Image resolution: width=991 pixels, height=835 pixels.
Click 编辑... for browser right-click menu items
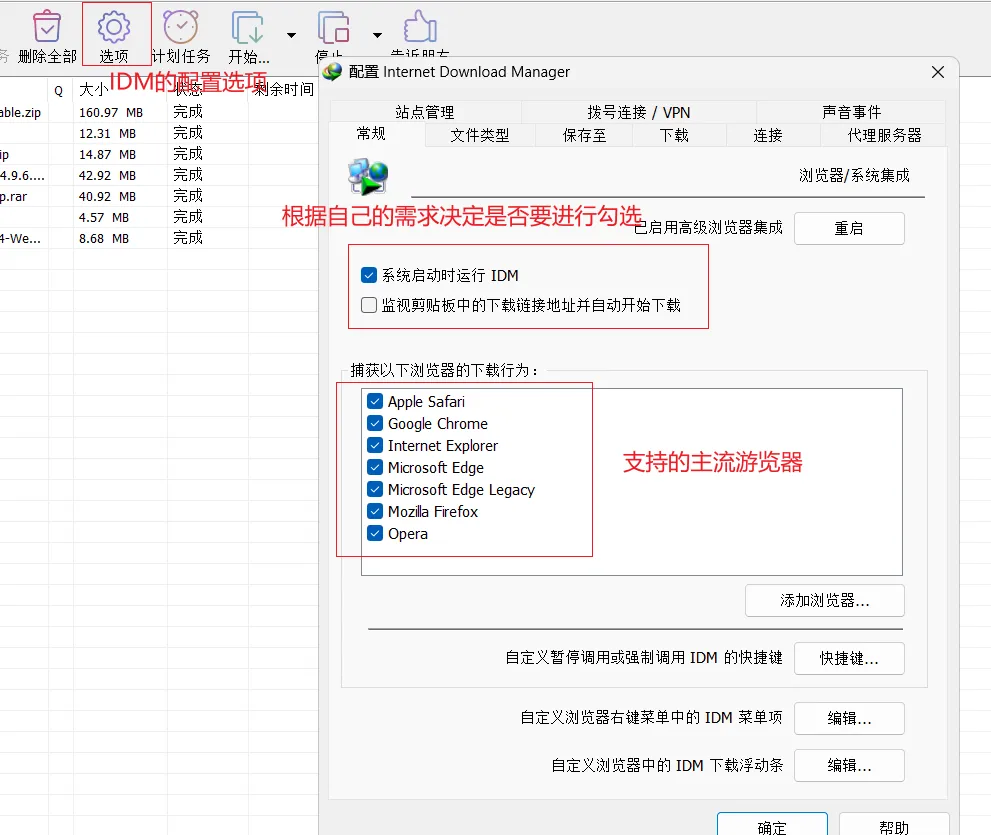tap(849, 719)
